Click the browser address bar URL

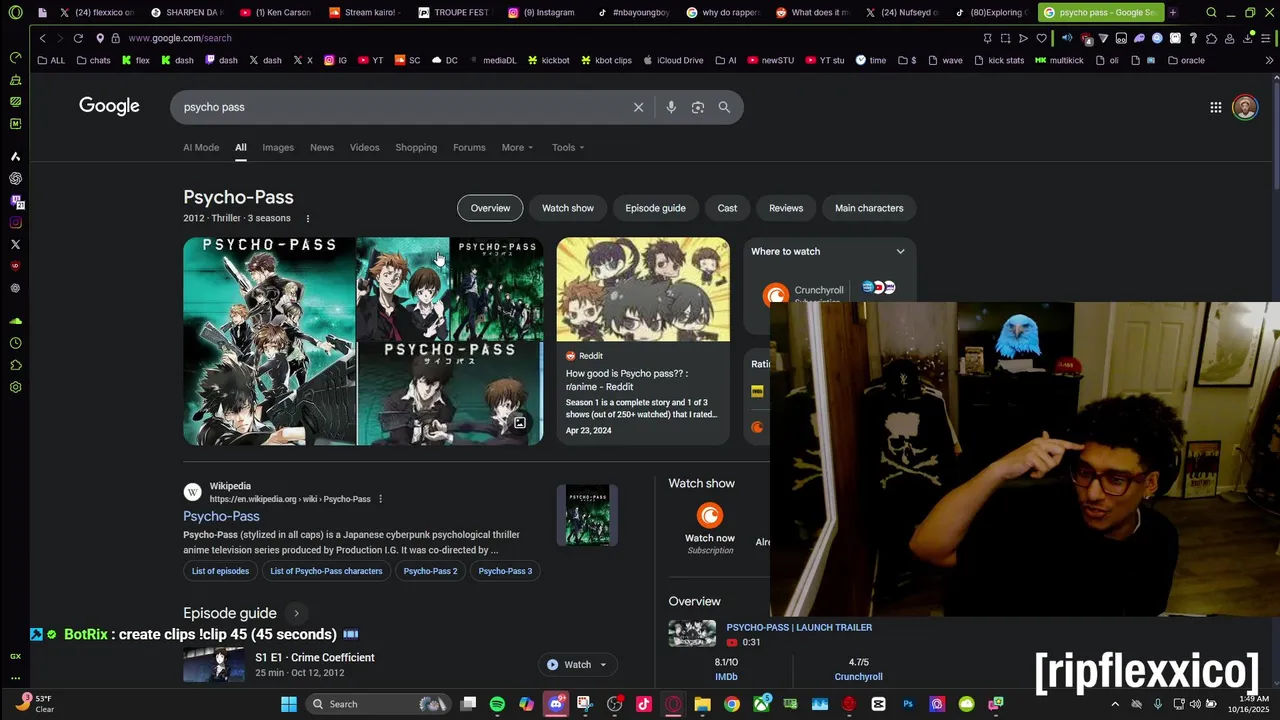pyautogui.click(x=180, y=38)
